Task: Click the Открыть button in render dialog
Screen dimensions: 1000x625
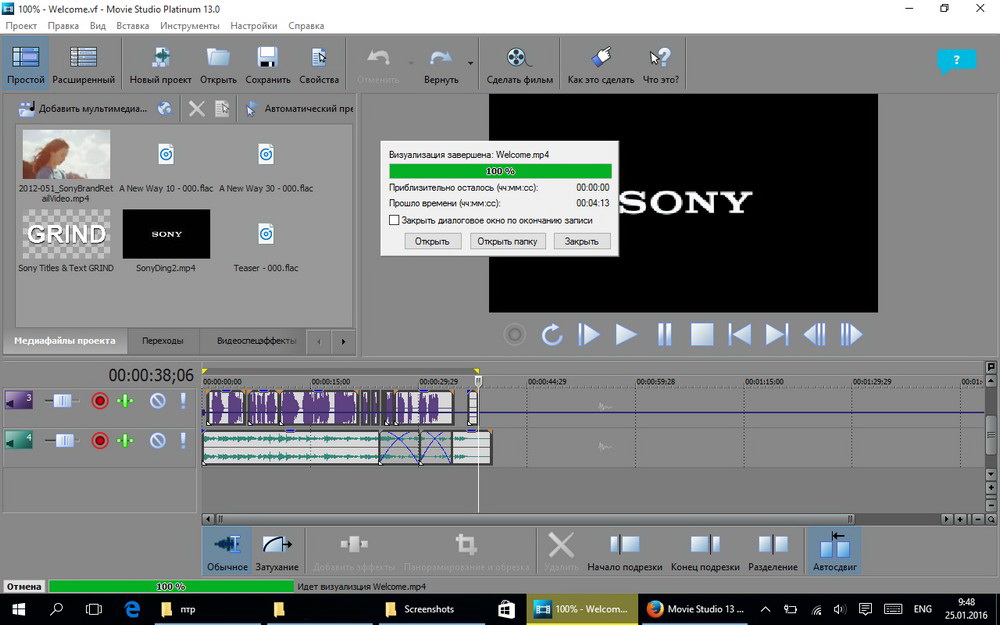Action: [x=432, y=241]
